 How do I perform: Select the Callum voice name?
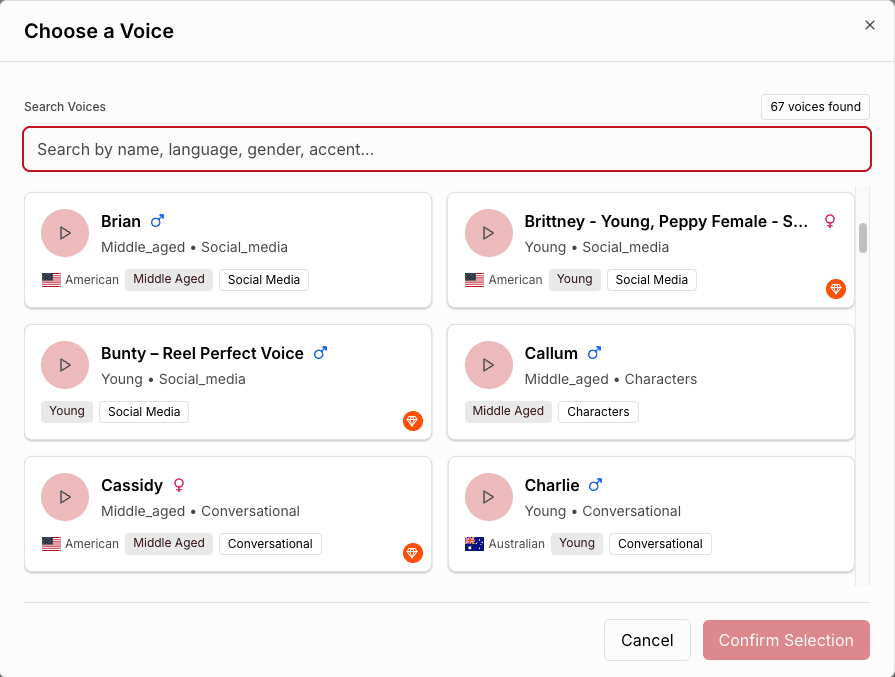click(x=551, y=353)
